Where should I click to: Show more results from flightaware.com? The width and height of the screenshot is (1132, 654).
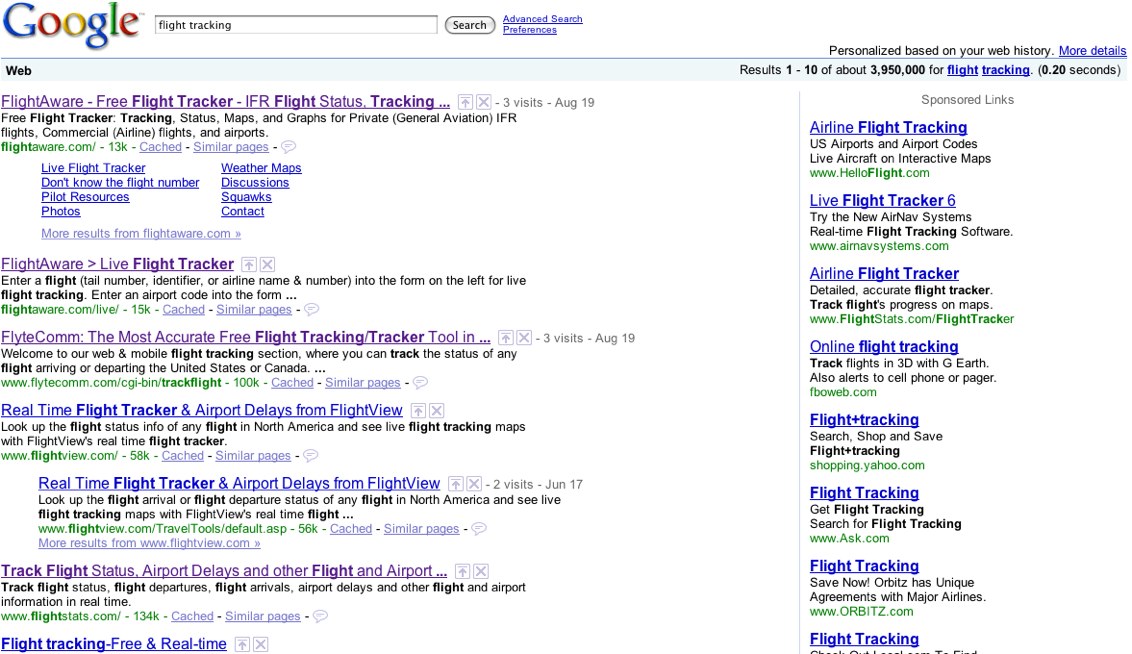click(141, 234)
